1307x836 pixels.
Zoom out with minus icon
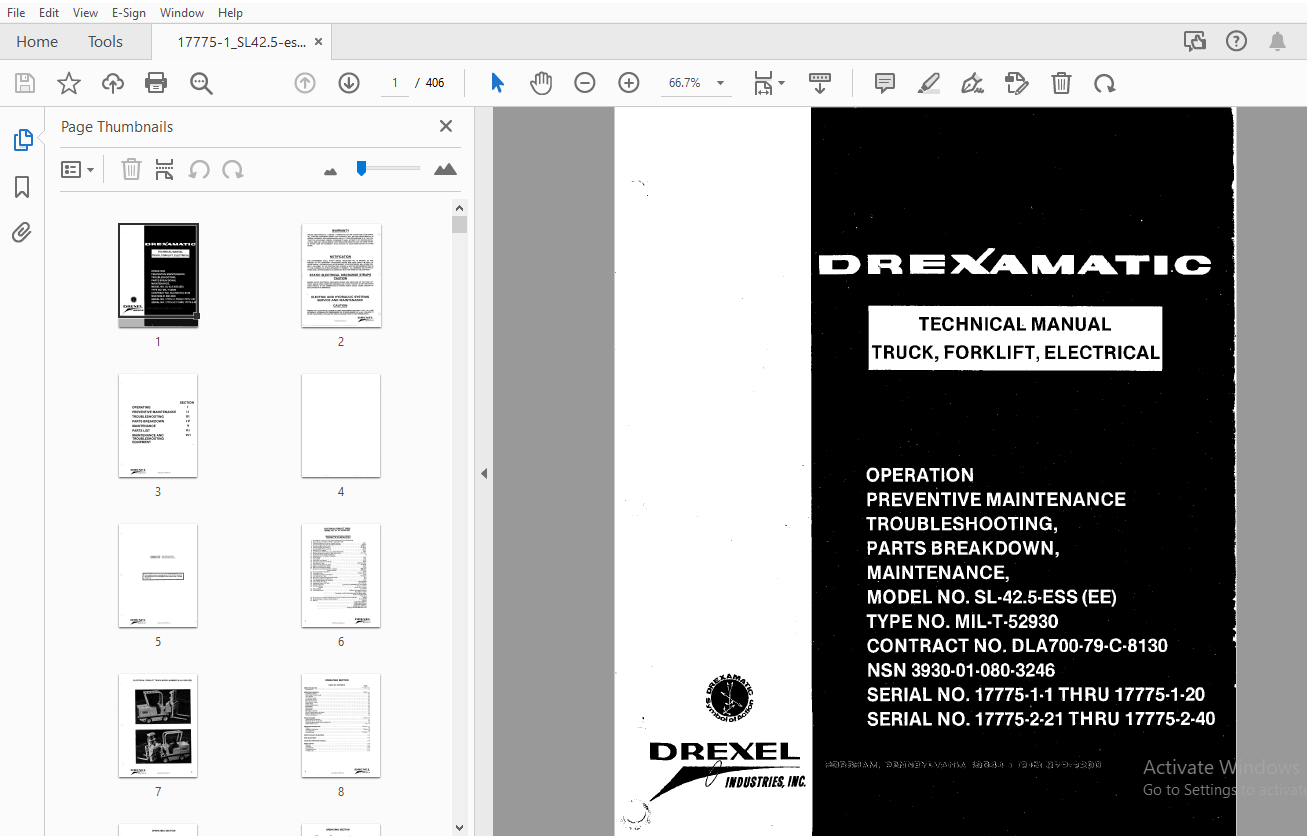pos(585,83)
